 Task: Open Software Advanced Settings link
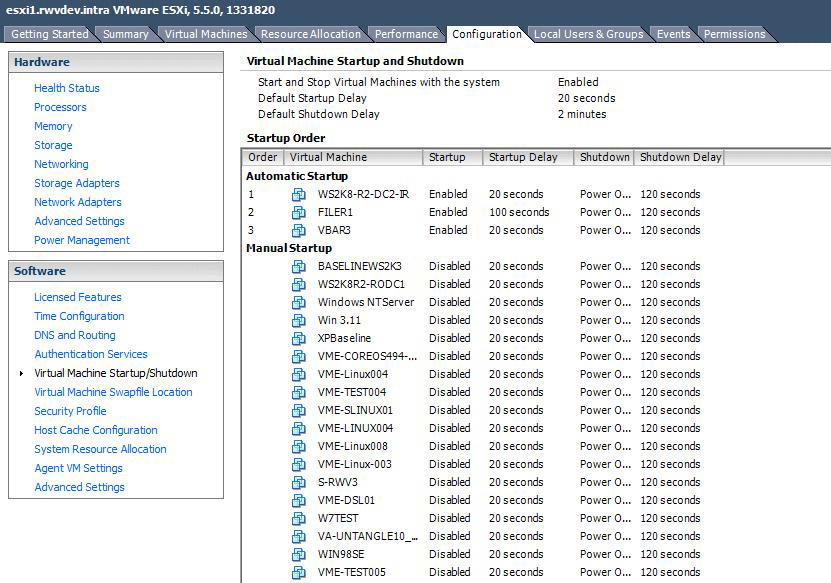[x=79, y=487]
